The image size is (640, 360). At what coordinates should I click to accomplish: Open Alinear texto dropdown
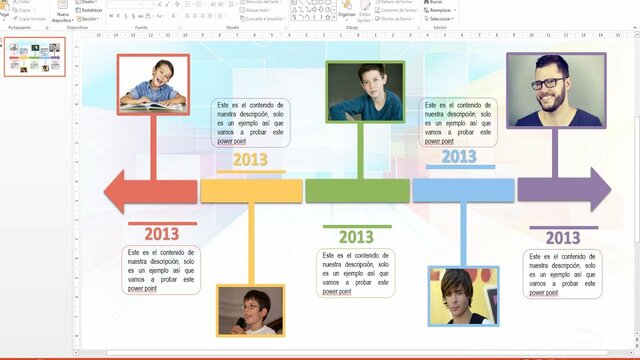click(255, 10)
